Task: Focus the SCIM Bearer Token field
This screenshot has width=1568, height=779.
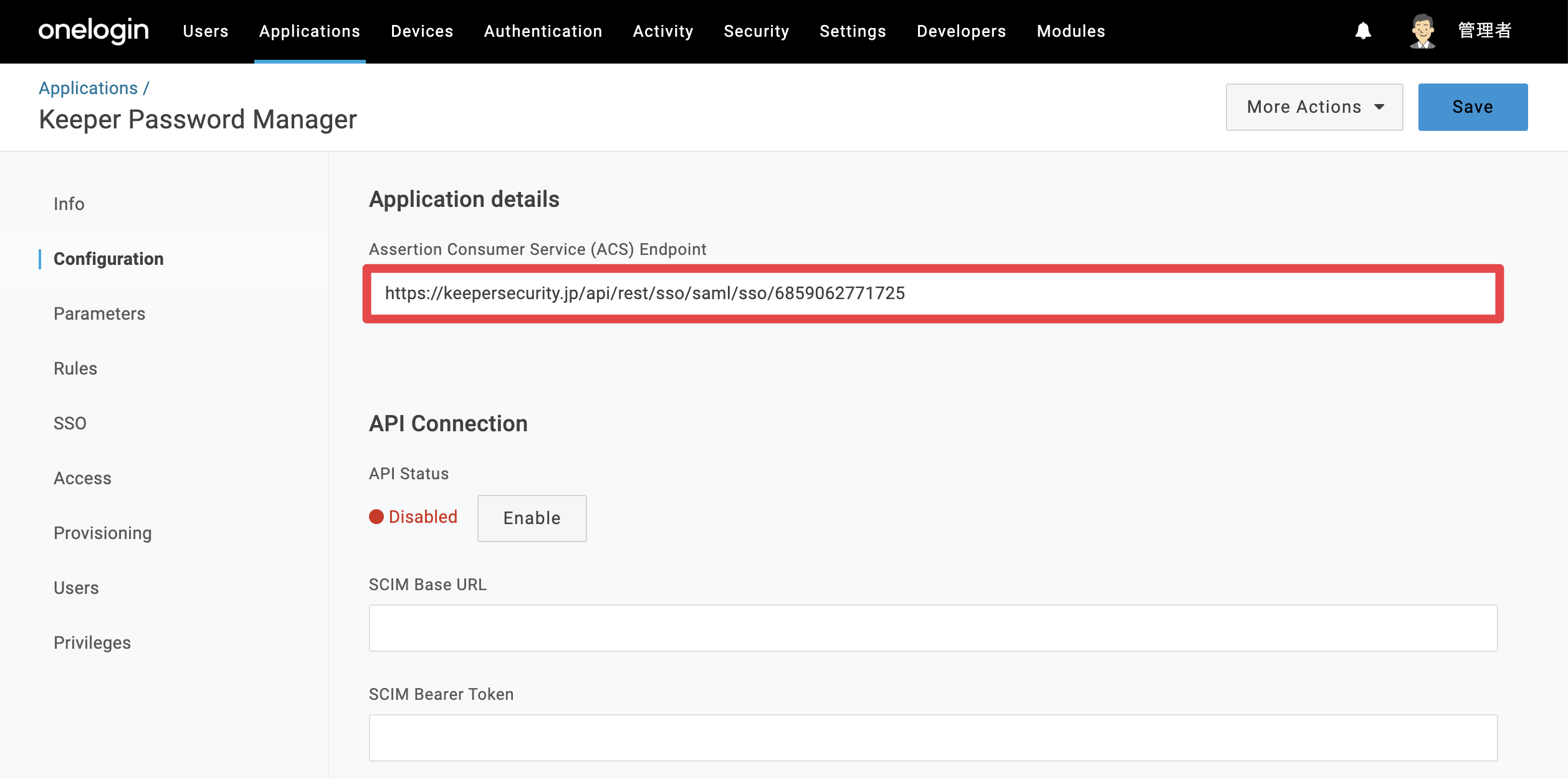Action: [933, 738]
